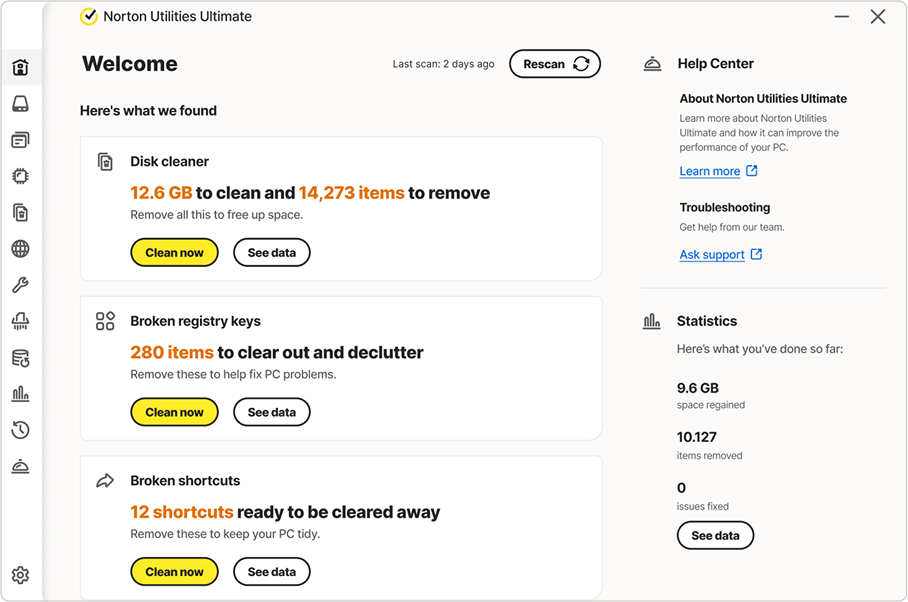Screen dimensions: 908x602
Task: Click 'About Norton Utilities Ultimate' heading
Action: 763,98
